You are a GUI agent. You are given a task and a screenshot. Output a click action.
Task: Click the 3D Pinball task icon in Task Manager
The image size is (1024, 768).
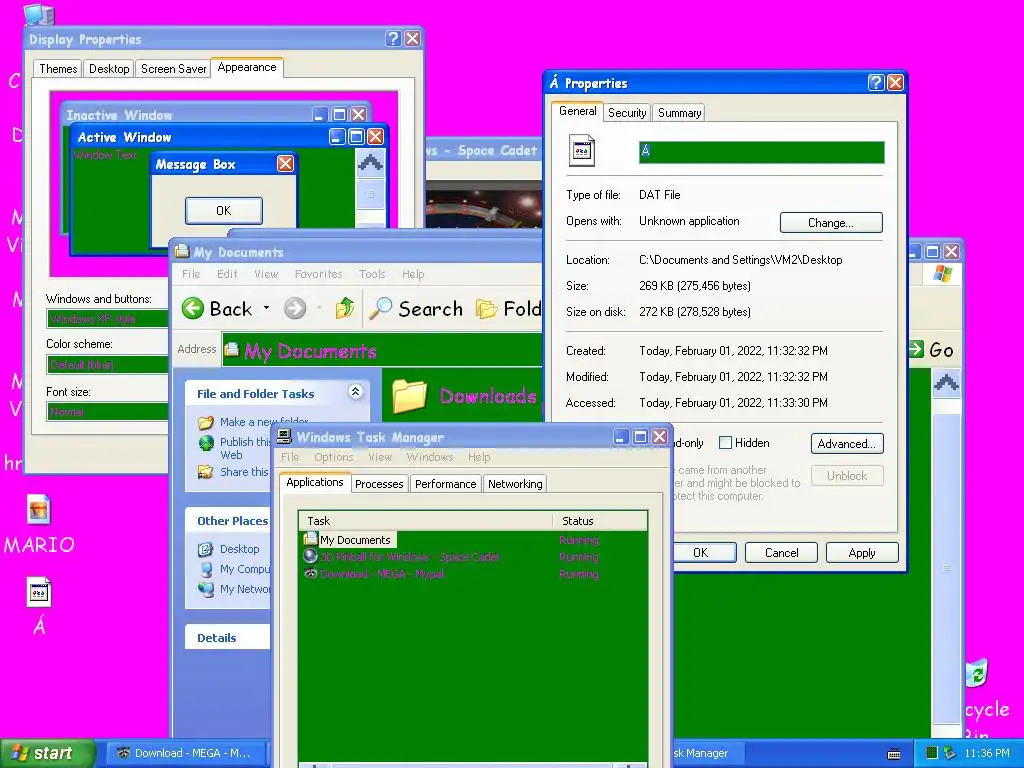pyautogui.click(x=310, y=556)
